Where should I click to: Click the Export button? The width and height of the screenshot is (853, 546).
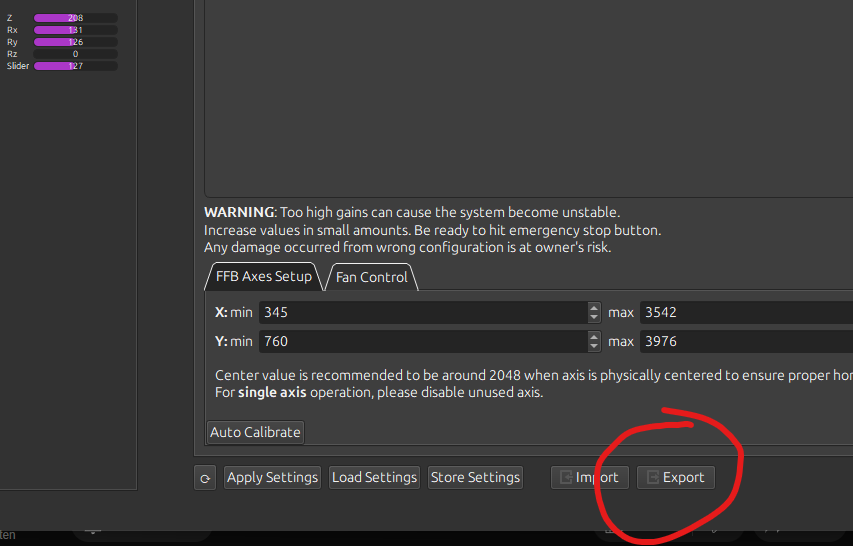pyautogui.click(x=676, y=477)
